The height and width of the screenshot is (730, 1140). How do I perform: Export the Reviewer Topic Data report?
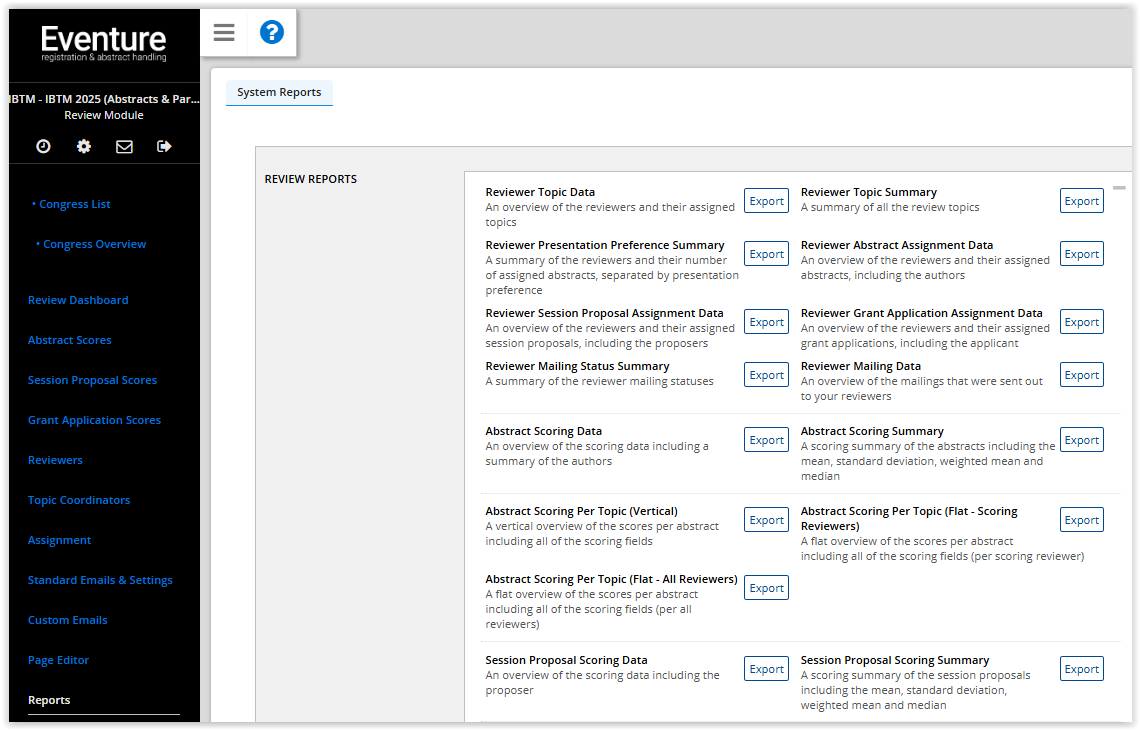pyautogui.click(x=766, y=200)
